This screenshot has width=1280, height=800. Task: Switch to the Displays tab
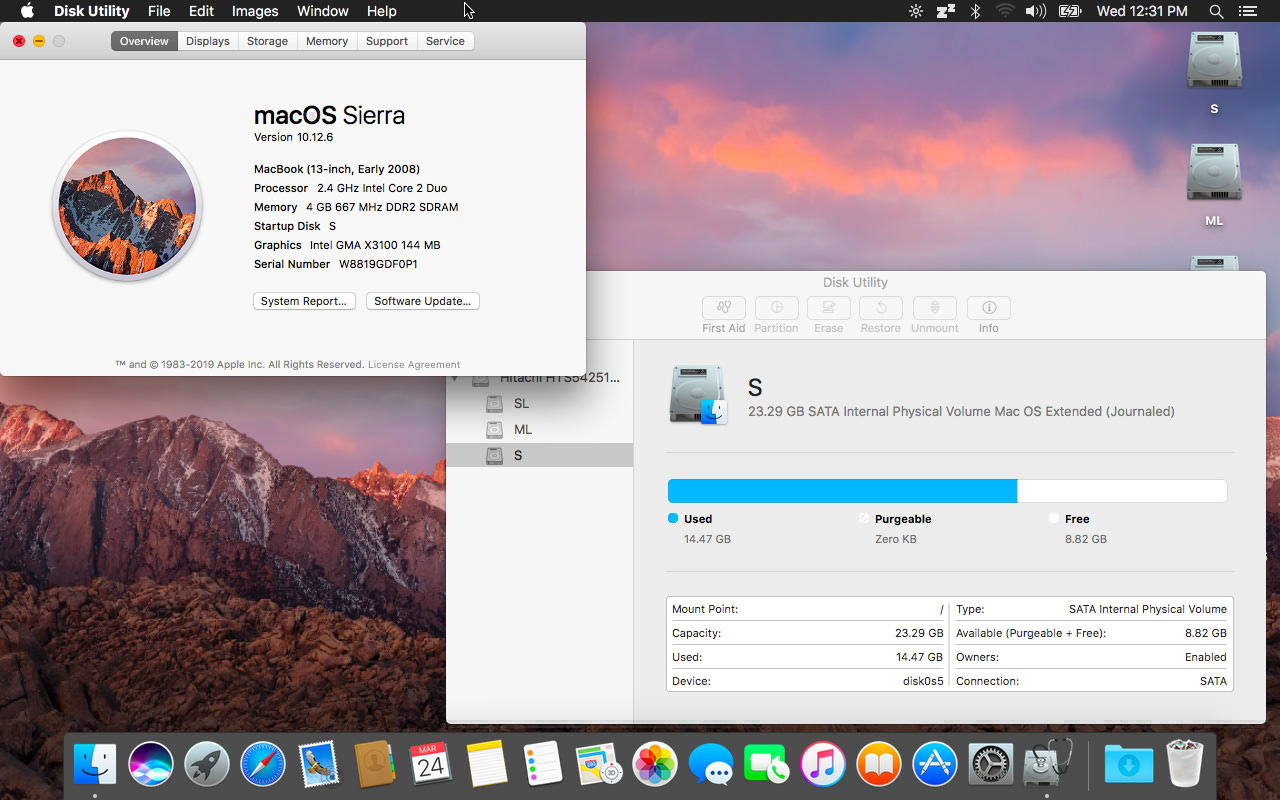coord(208,41)
